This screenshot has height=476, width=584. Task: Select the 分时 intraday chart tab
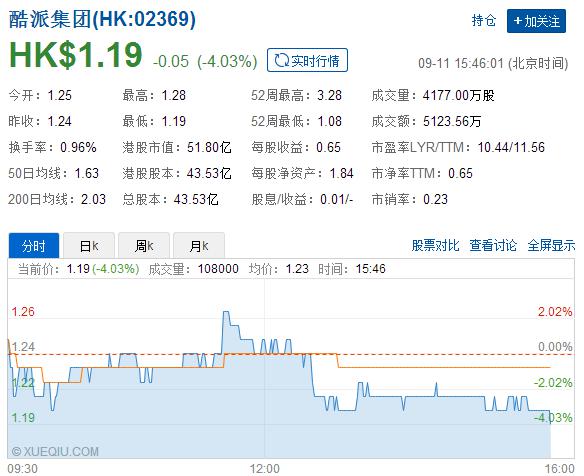pos(34,246)
